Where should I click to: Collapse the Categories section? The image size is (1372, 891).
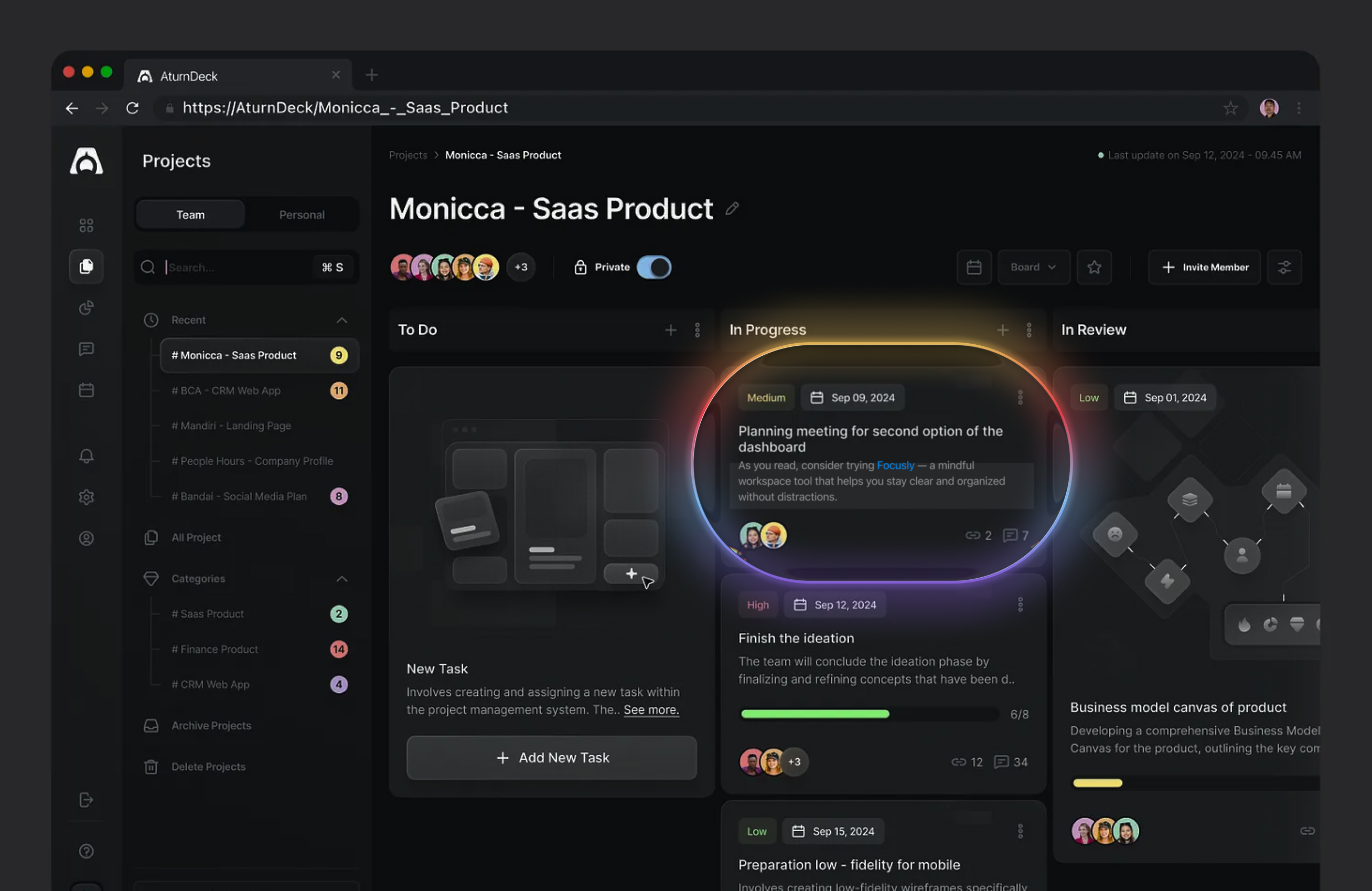(x=341, y=579)
